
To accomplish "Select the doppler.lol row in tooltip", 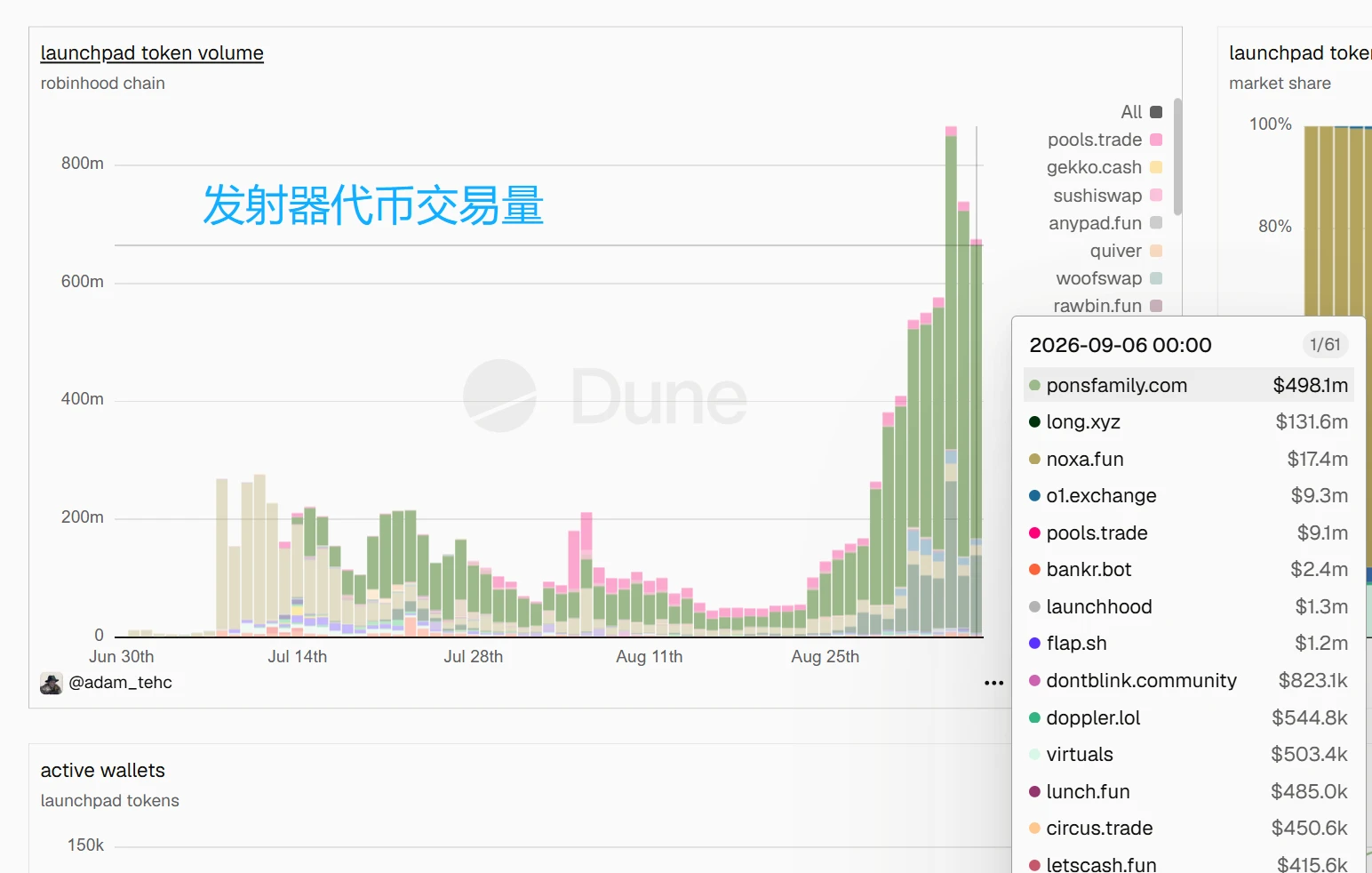I will pos(1188,717).
